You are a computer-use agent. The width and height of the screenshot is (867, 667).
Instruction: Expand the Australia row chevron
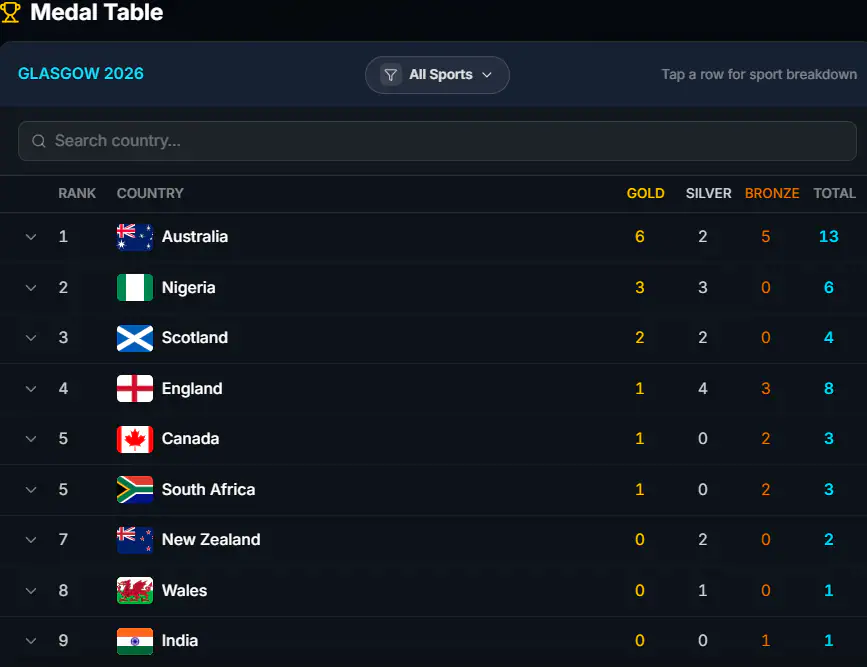pyautogui.click(x=31, y=237)
